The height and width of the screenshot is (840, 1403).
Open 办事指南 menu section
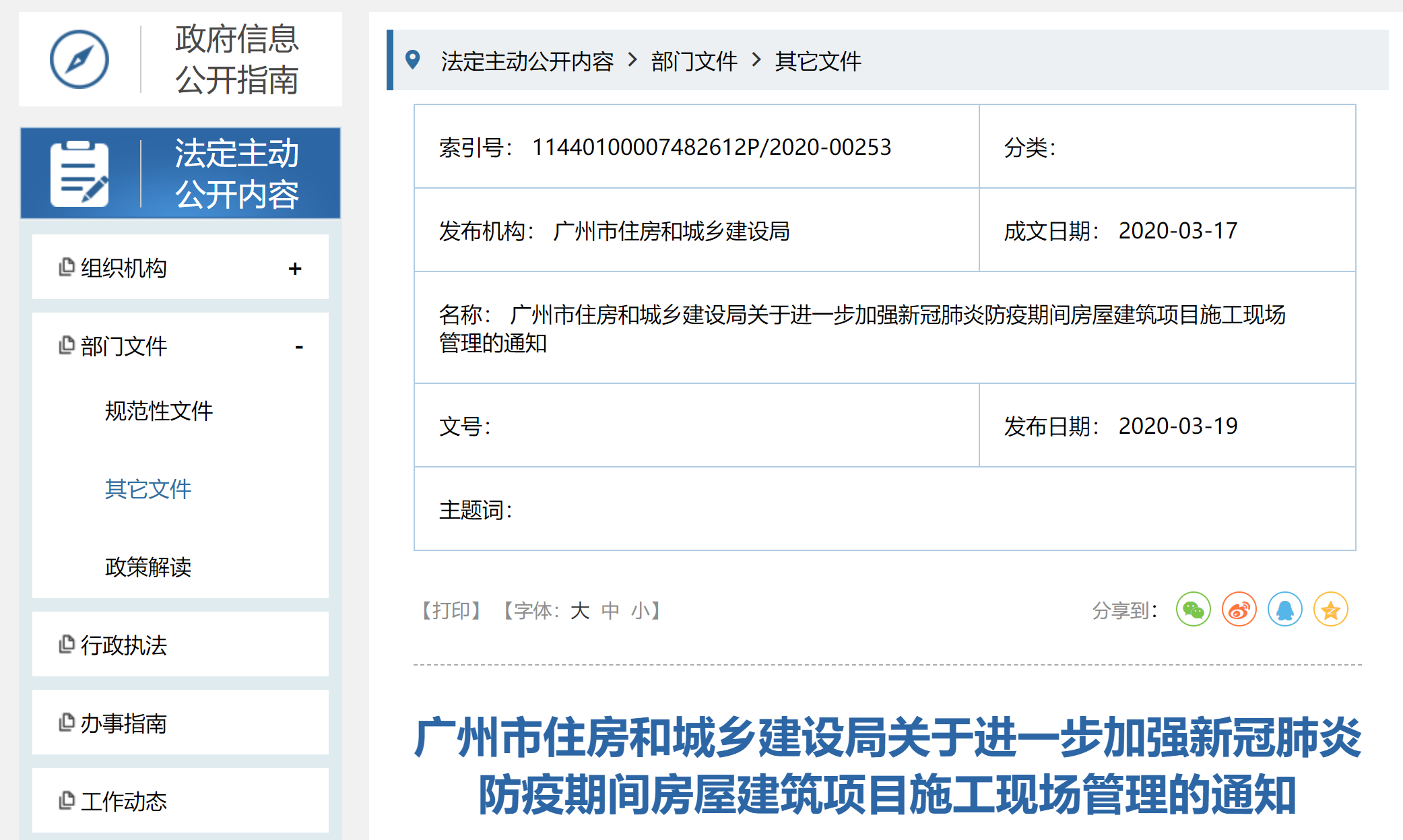(x=123, y=723)
